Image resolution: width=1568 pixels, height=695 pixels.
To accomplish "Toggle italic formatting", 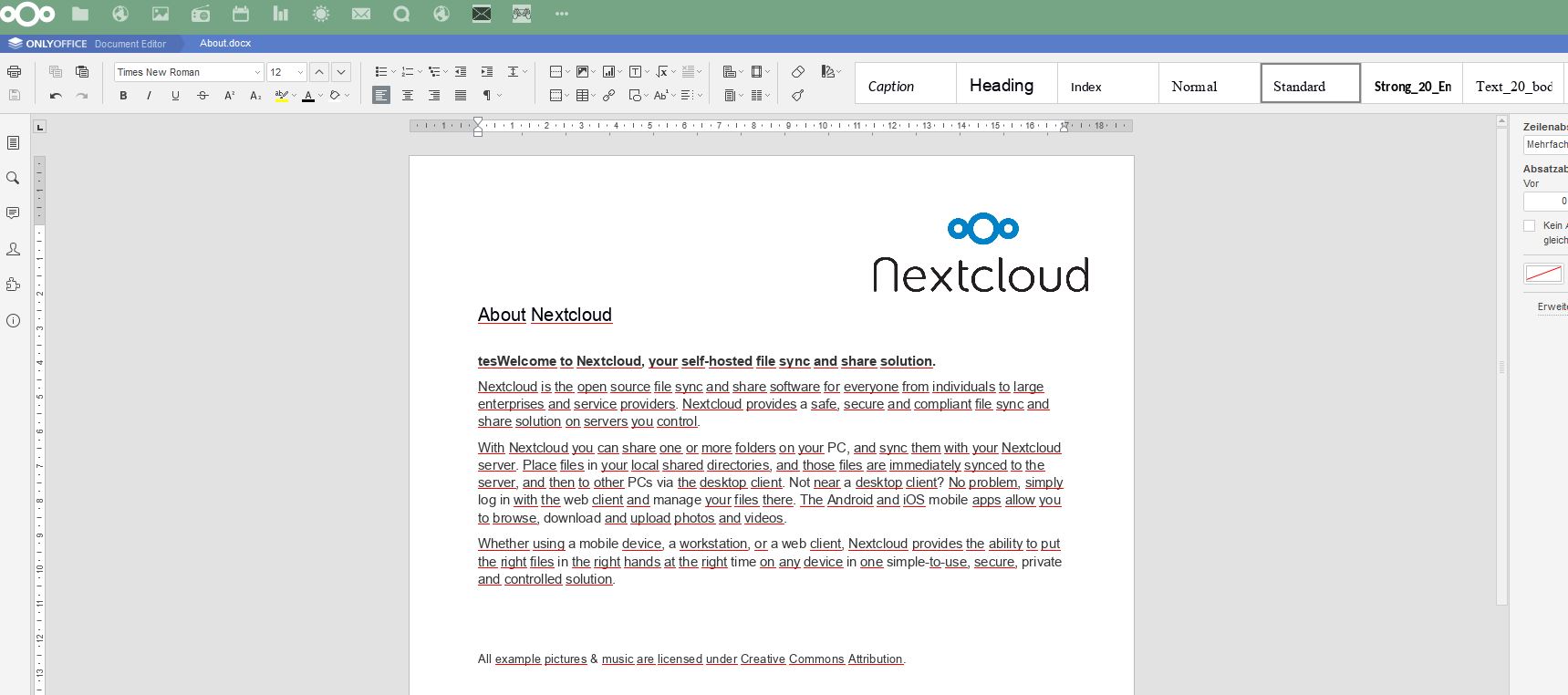I will 149,95.
